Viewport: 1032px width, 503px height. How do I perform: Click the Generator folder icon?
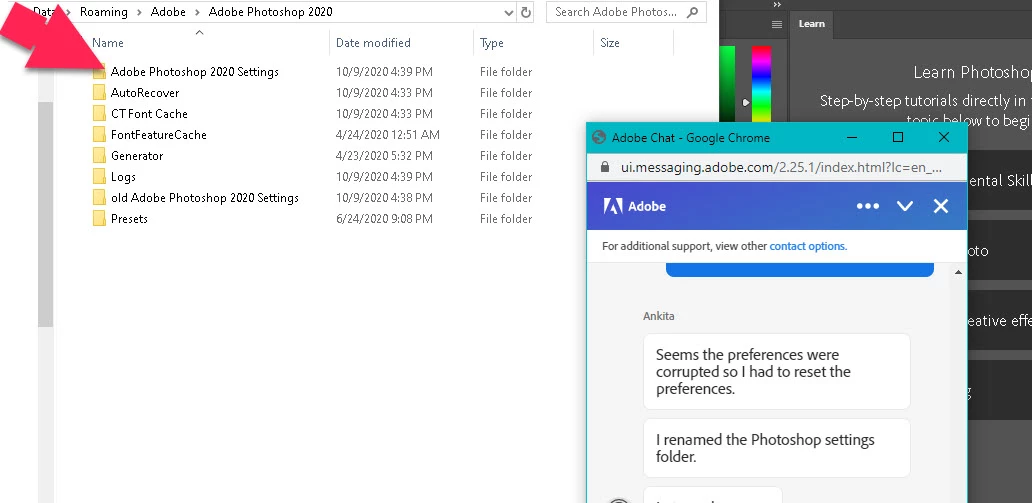99,156
